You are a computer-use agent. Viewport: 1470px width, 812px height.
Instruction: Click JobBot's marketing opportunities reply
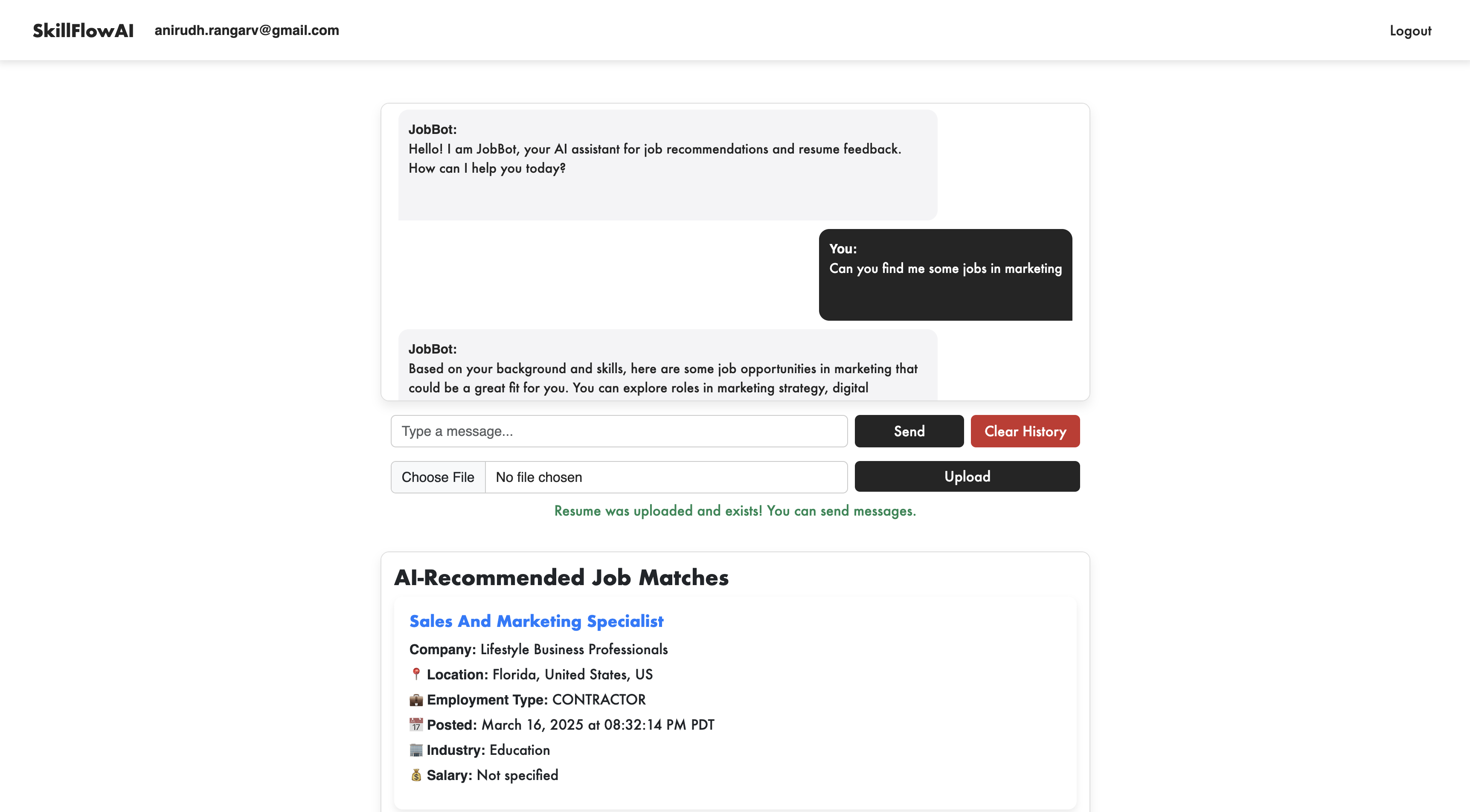667,368
